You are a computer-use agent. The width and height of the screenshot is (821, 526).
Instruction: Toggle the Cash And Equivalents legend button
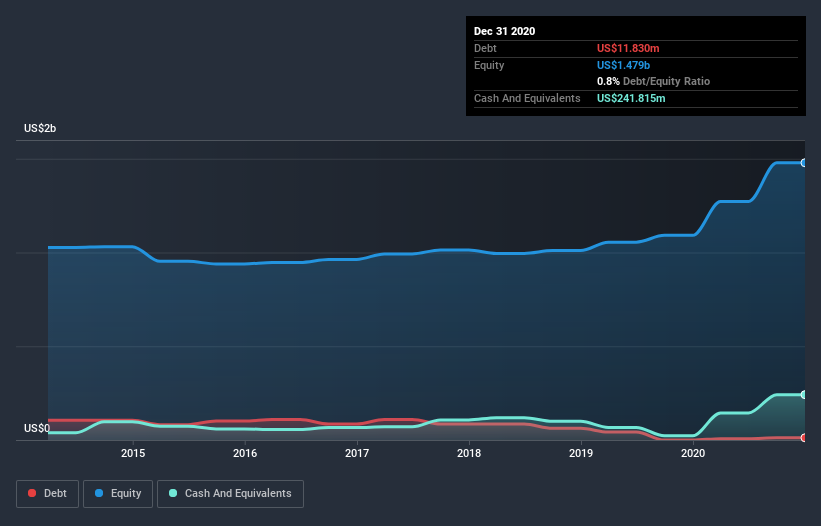click(x=230, y=494)
